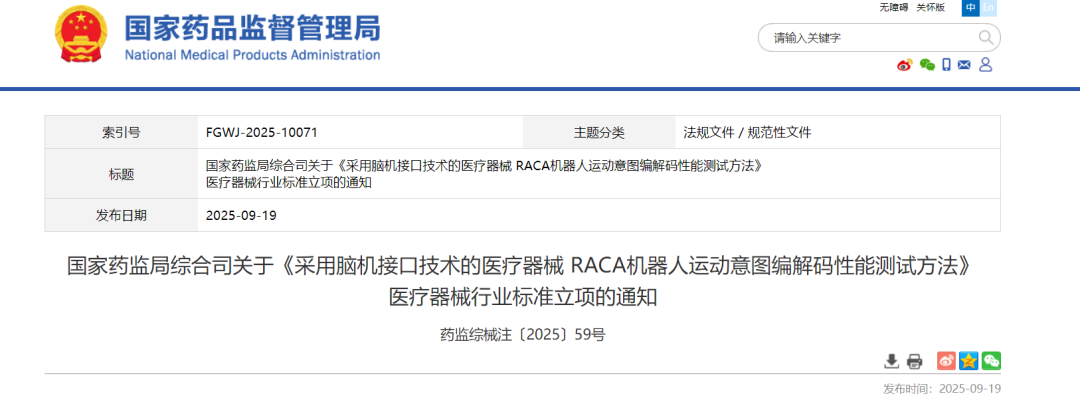Open the user account icon
Viewport: 1080px width, 414px height.
point(985,65)
